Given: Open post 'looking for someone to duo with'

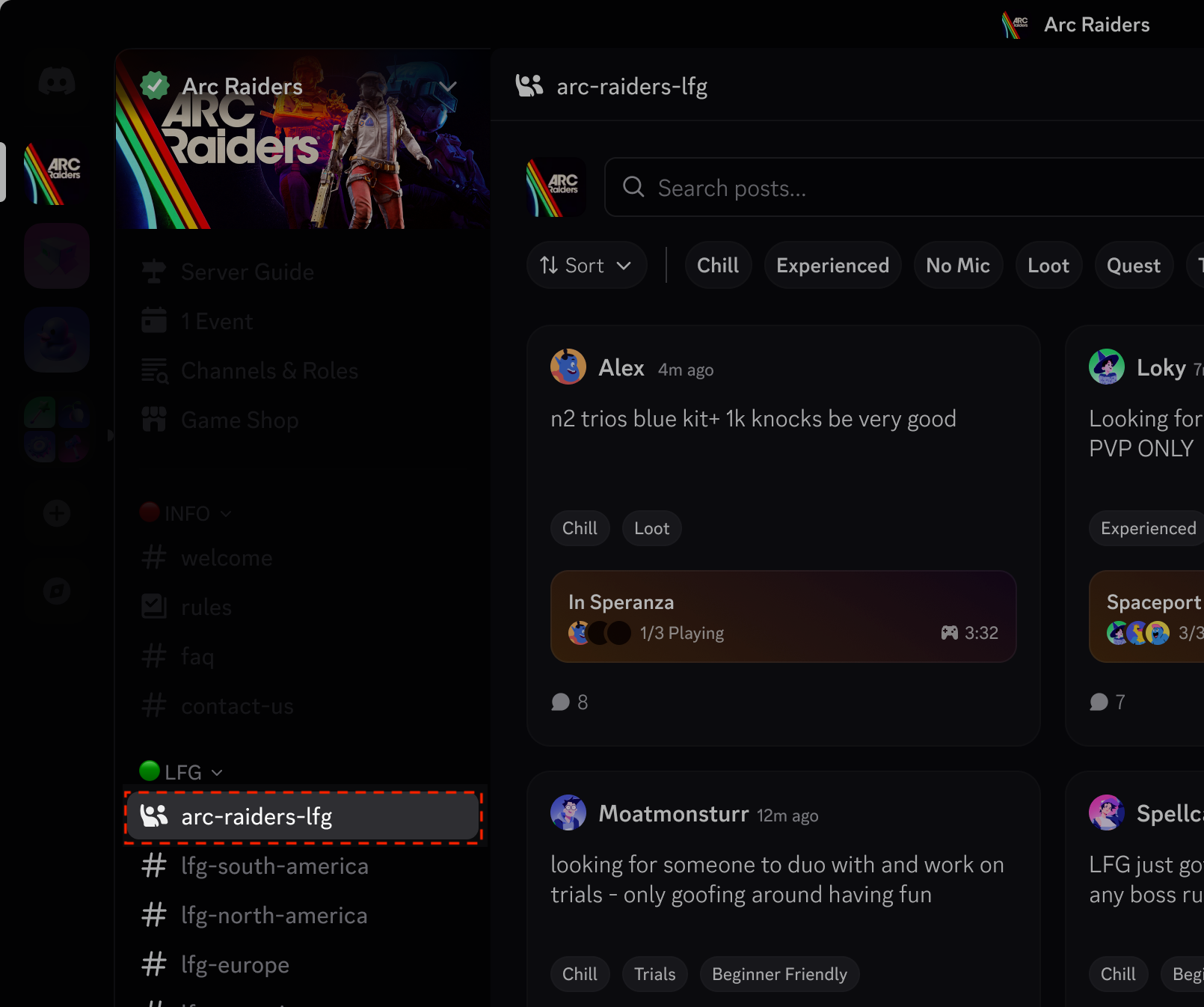Looking at the screenshot, I should (777, 879).
